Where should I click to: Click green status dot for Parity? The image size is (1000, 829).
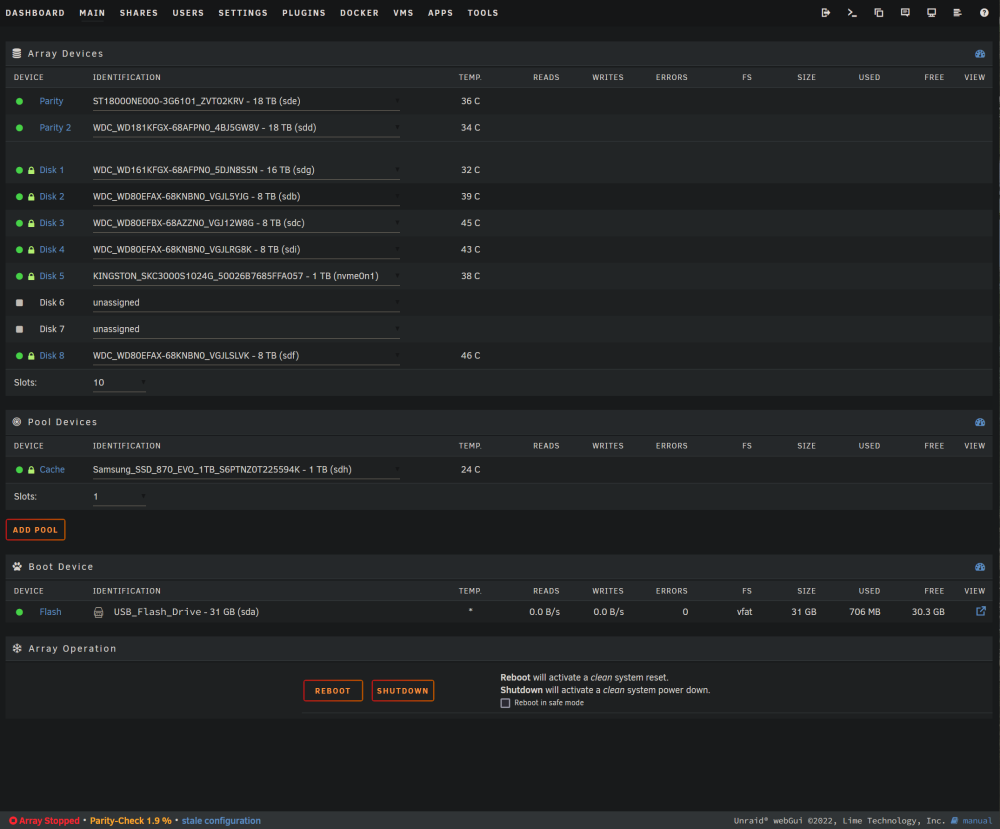click(x=20, y=101)
